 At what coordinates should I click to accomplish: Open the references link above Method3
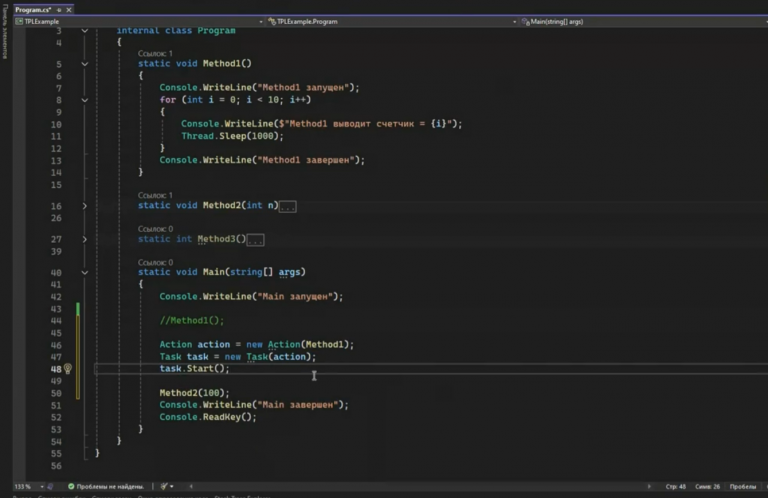(155, 229)
